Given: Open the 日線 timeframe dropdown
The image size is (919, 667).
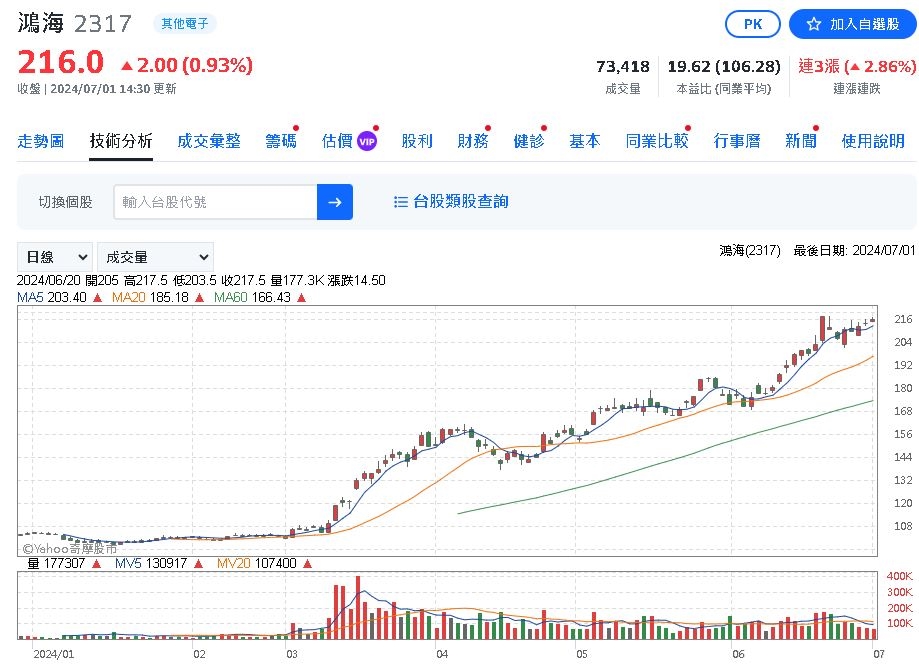Looking at the screenshot, I should (x=54, y=256).
